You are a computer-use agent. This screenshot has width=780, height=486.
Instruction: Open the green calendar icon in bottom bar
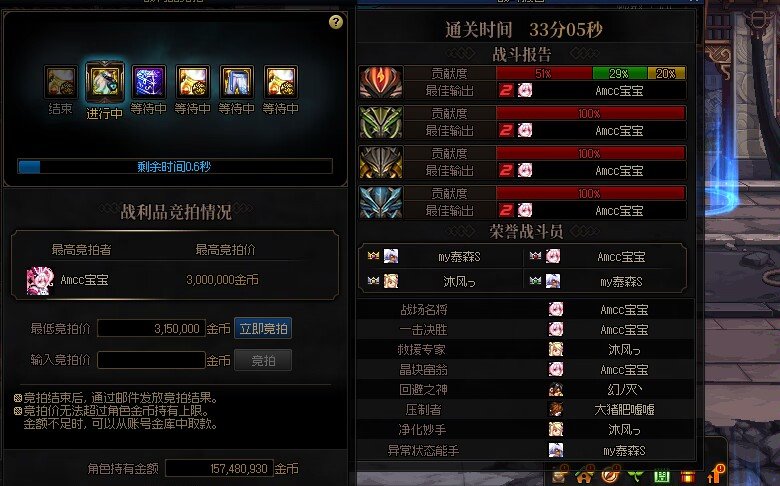pyautogui.click(x=662, y=477)
